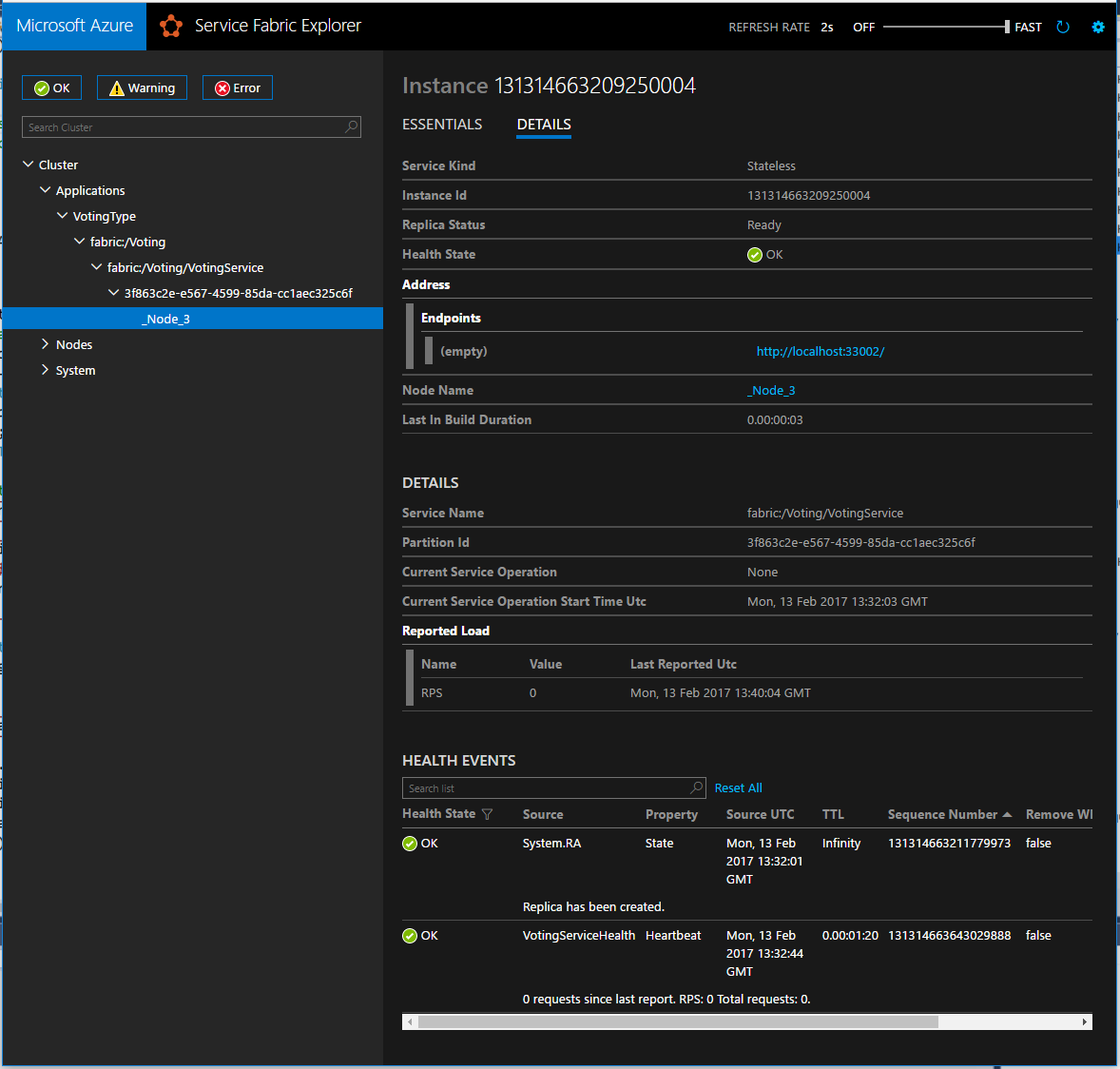Screen dimensions: 1120x1069
Task: Select the DETAILS tab
Action: 544,125
